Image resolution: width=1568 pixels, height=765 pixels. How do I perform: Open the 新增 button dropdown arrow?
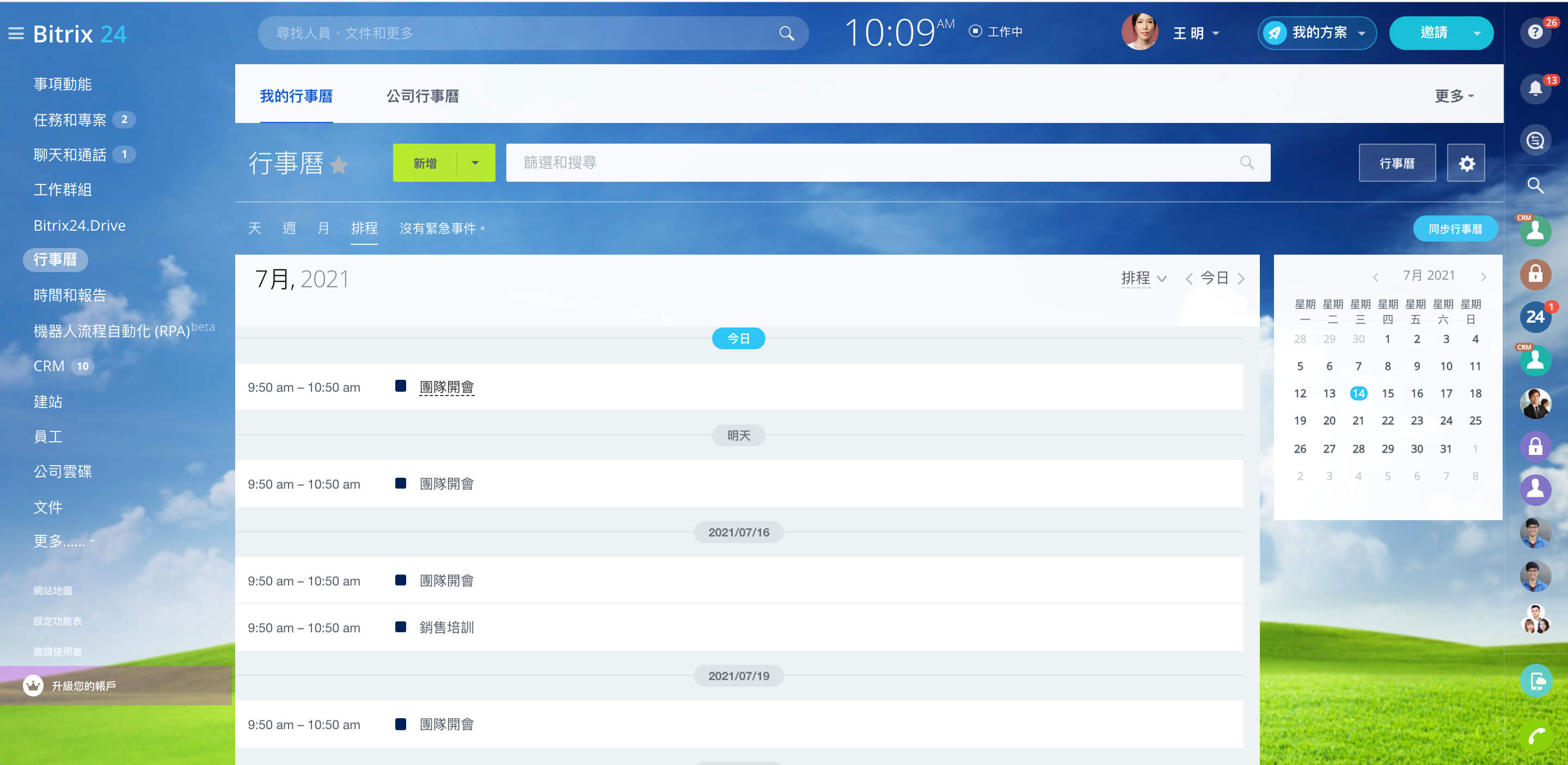click(x=475, y=162)
